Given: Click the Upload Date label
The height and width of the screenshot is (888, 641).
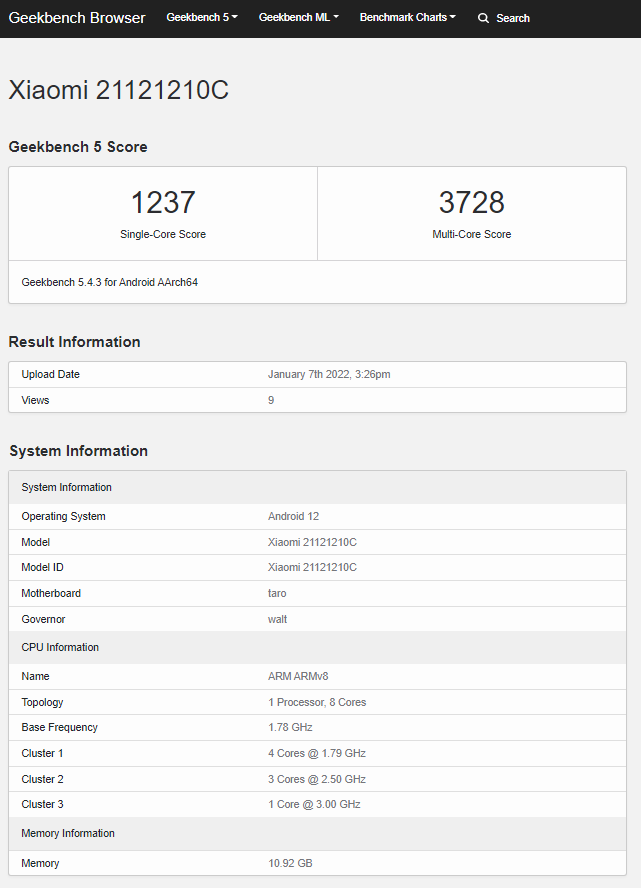Looking at the screenshot, I should [x=50, y=374].
